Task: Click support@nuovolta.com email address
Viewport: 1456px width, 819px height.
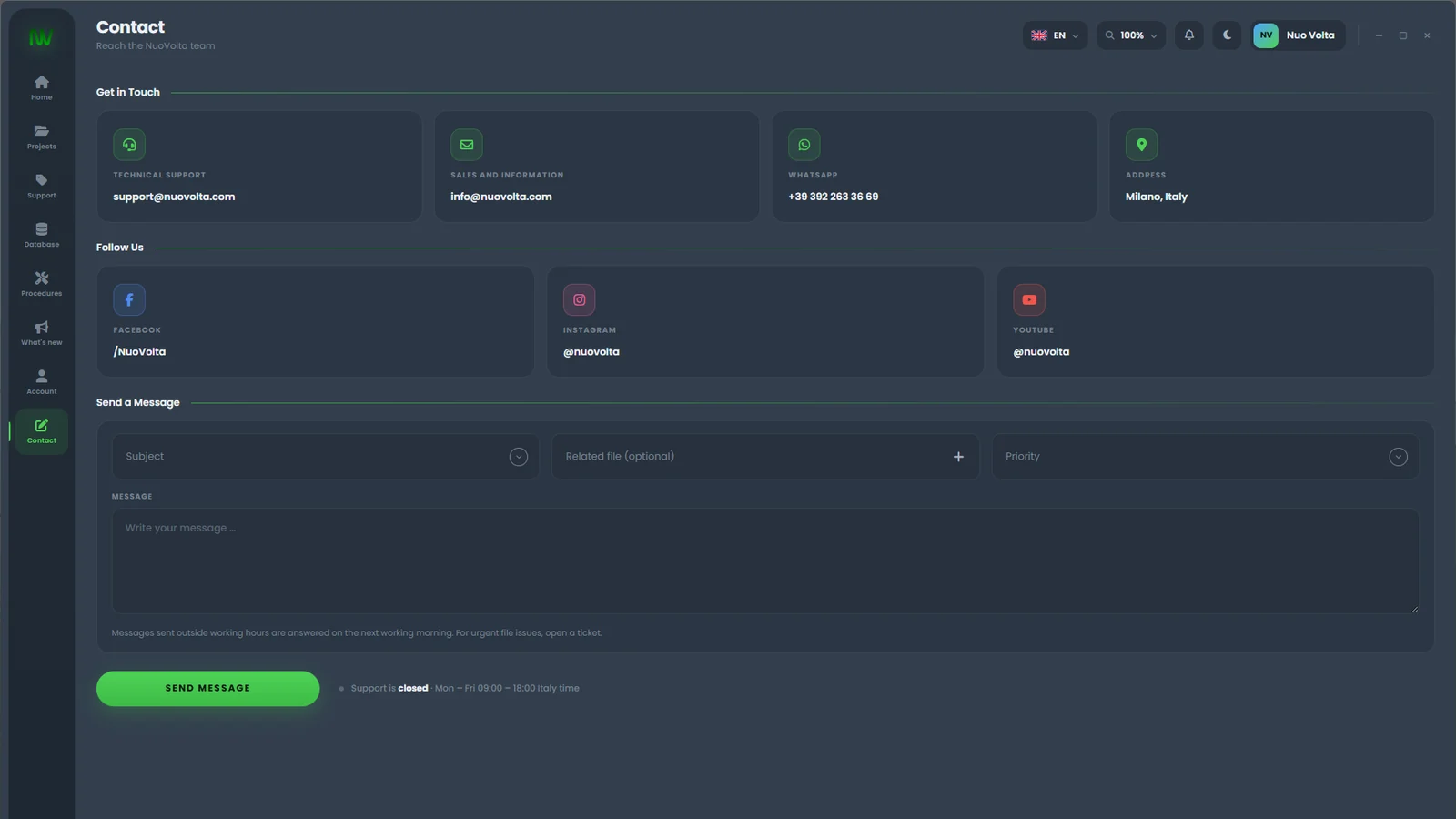Action: click(174, 197)
